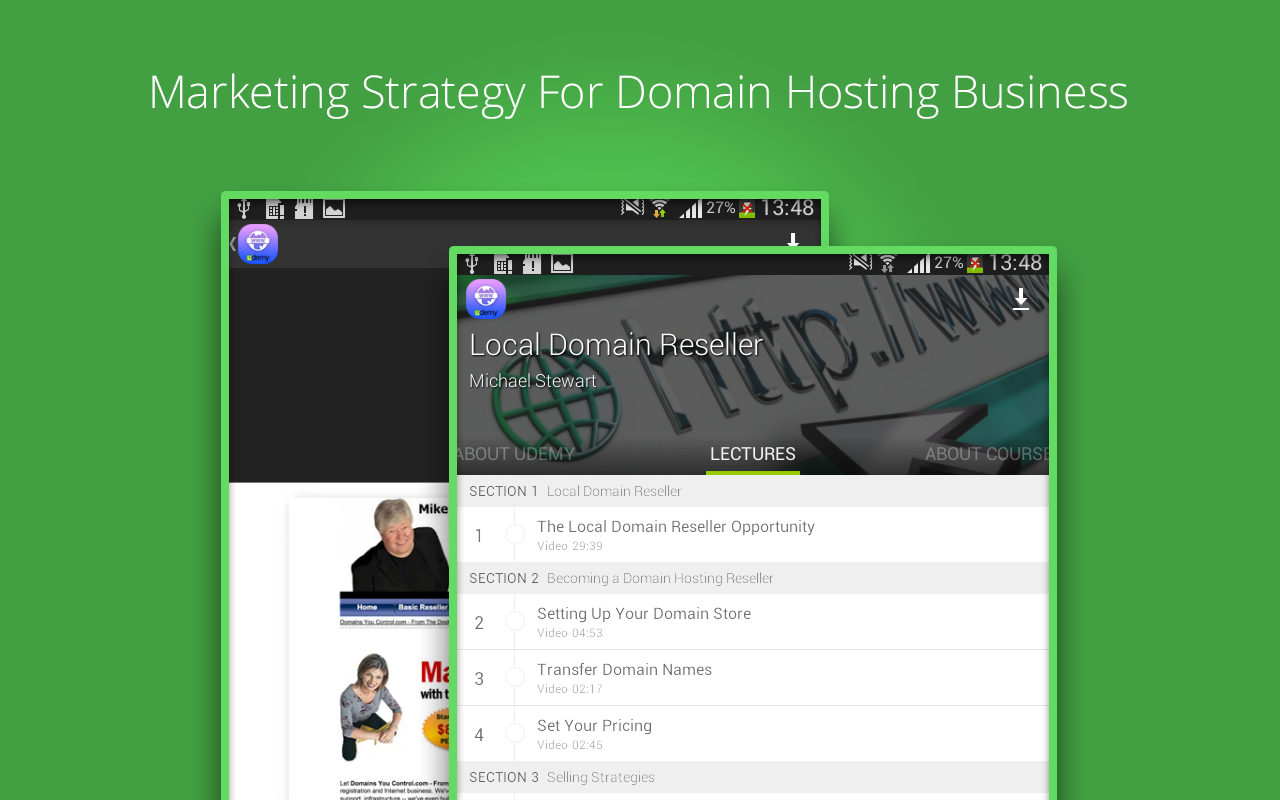Tap the Home link in back screen web page

coord(367,607)
